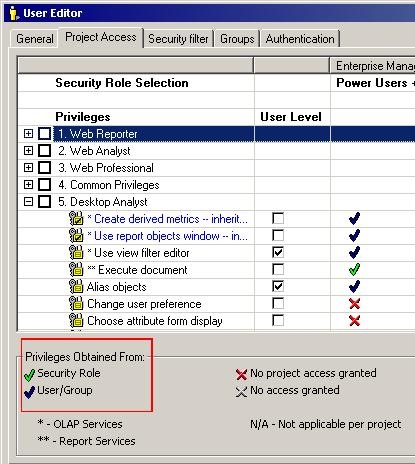Check the box beside 2. Web Analyst
This screenshot has width=415, height=464.
point(44,151)
